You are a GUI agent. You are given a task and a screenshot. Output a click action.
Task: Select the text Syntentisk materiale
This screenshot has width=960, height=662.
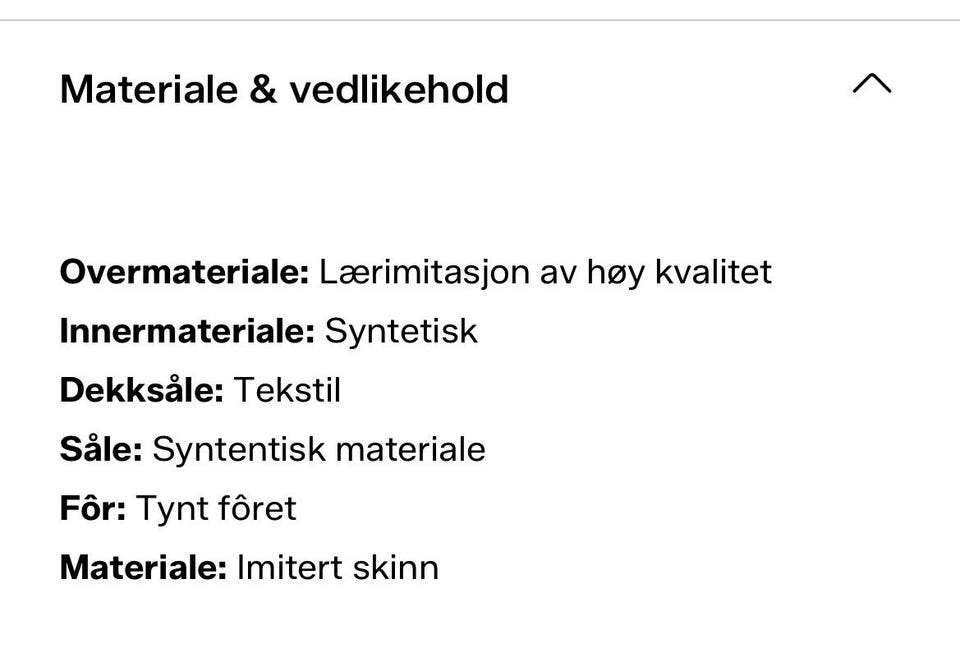(x=319, y=448)
